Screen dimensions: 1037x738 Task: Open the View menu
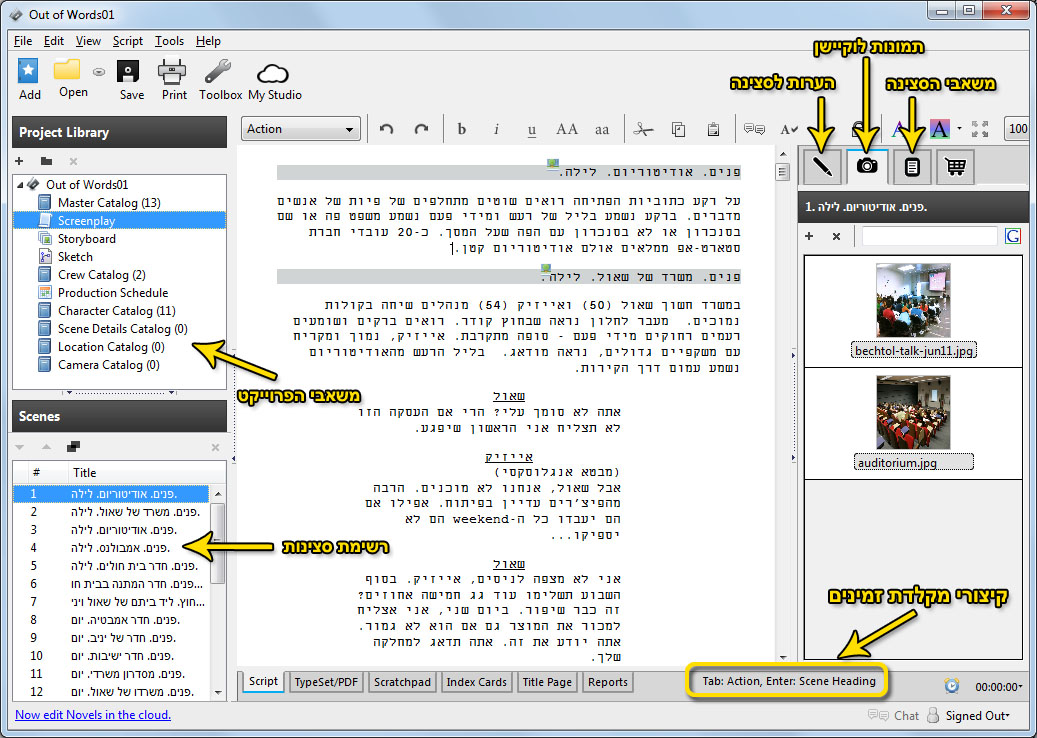click(88, 41)
